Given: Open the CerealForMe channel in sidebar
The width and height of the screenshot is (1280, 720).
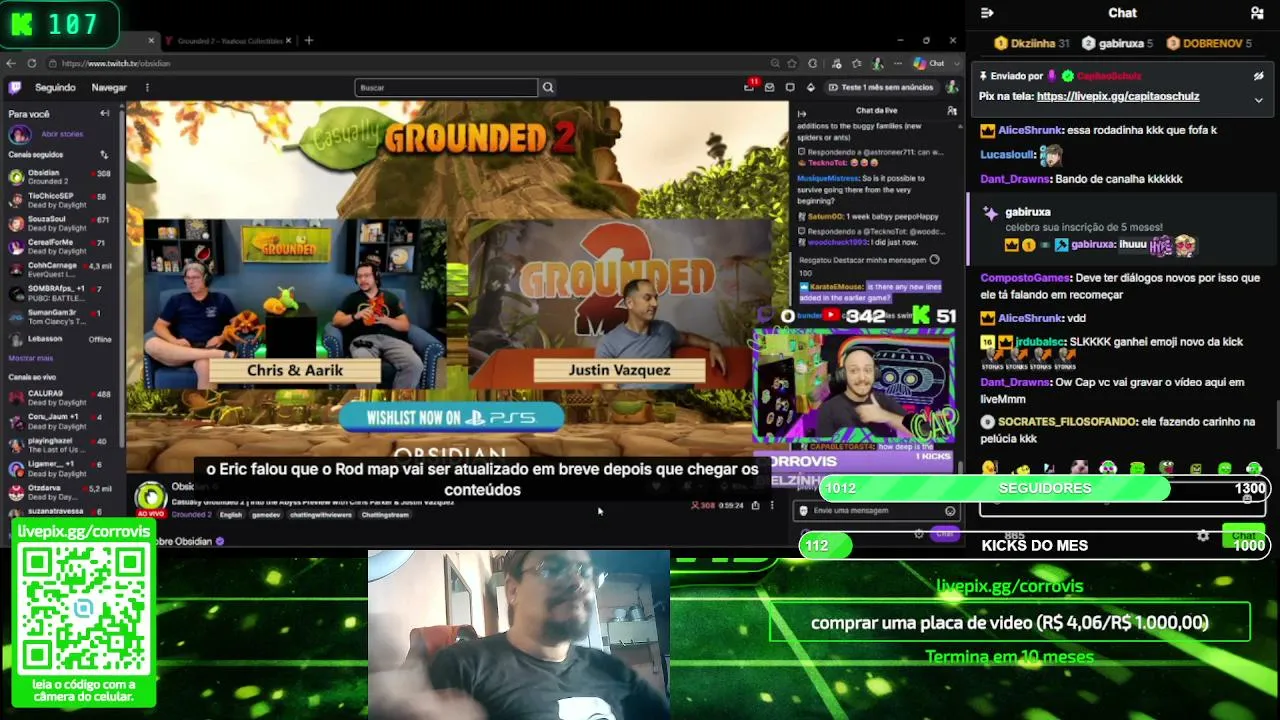Looking at the screenshot, I should point(60,246).
